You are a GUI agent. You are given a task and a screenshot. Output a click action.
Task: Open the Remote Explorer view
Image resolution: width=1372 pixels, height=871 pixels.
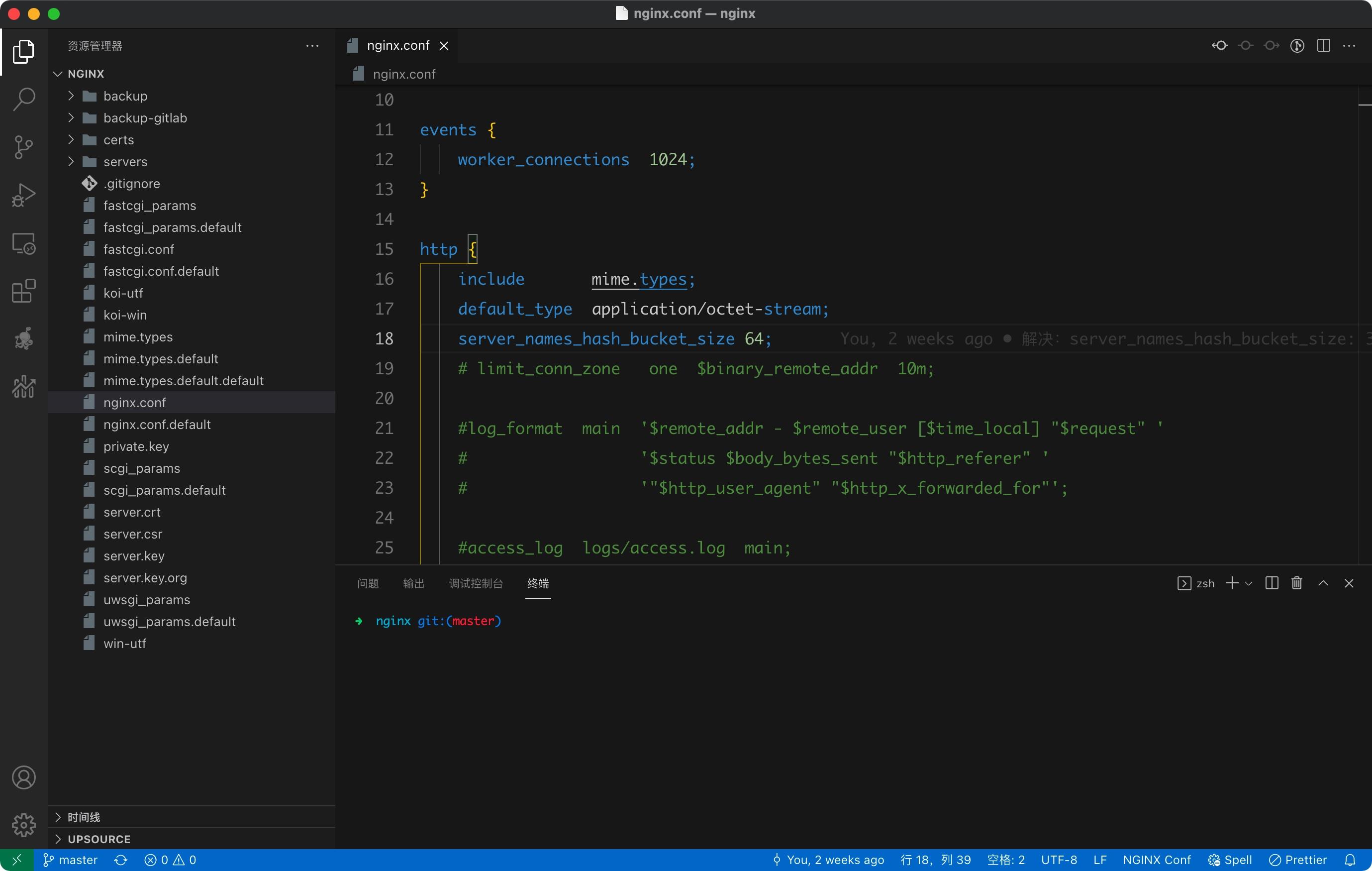23,243
